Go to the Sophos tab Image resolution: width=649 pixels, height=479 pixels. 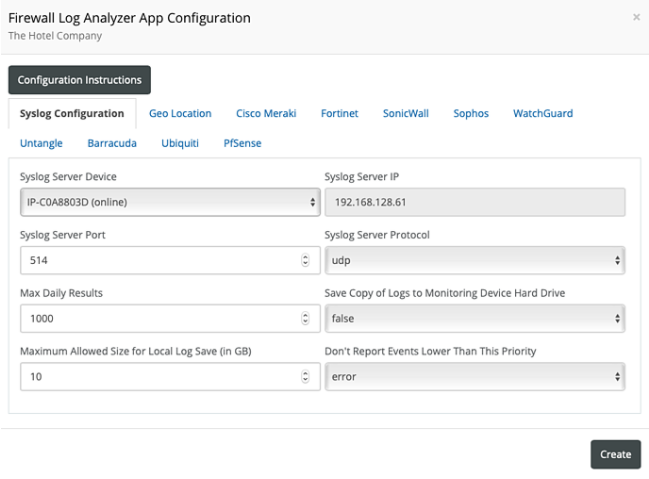(x=471, y=113)
